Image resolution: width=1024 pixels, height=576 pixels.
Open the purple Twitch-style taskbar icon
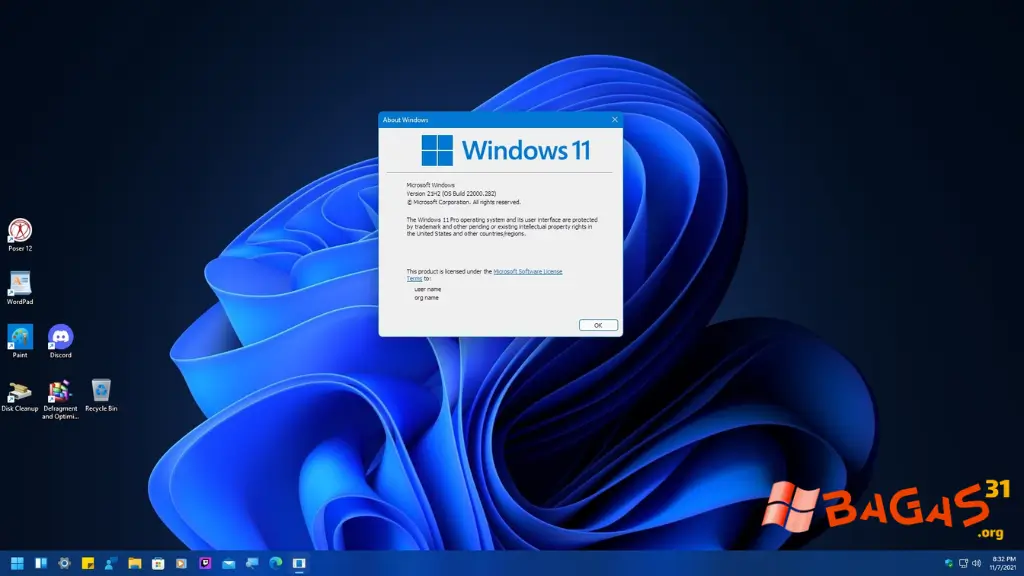[x=205, y=563]
